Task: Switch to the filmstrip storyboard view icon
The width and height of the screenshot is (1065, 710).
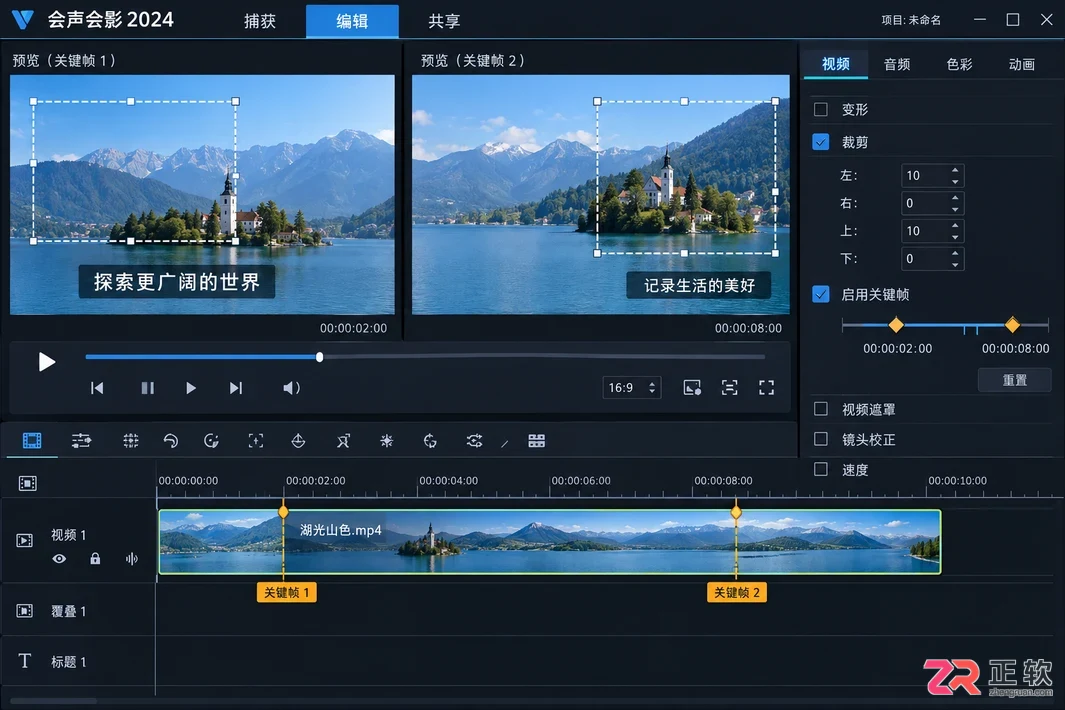Action: pos(32,441)
